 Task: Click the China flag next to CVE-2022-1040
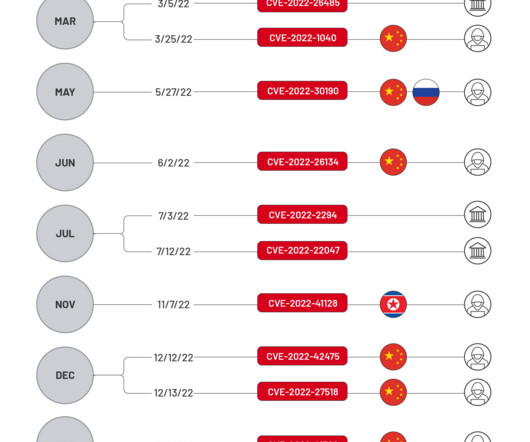point(393,39)
